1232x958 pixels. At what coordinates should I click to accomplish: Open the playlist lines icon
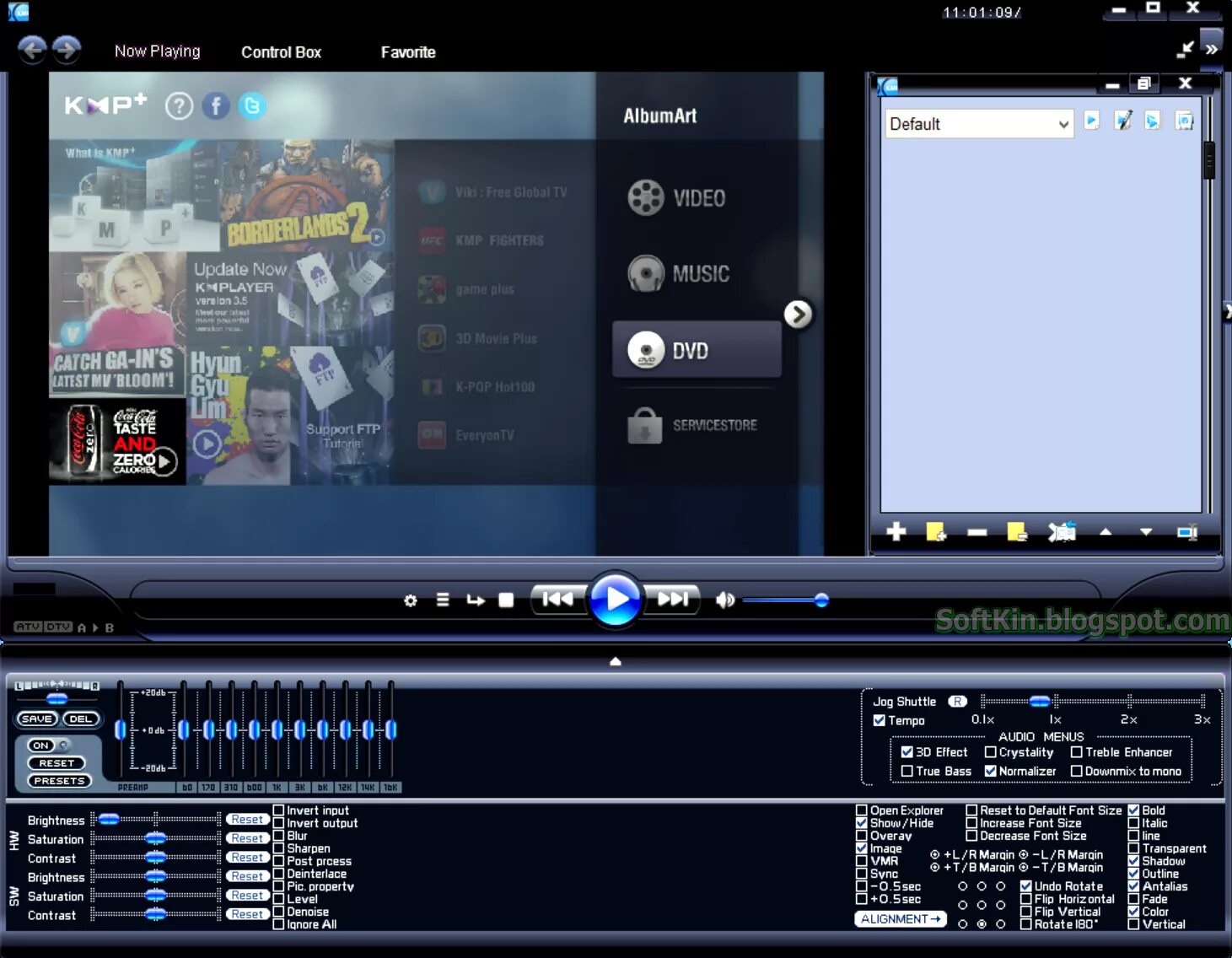pyautogui.click(x=443, y=600)
